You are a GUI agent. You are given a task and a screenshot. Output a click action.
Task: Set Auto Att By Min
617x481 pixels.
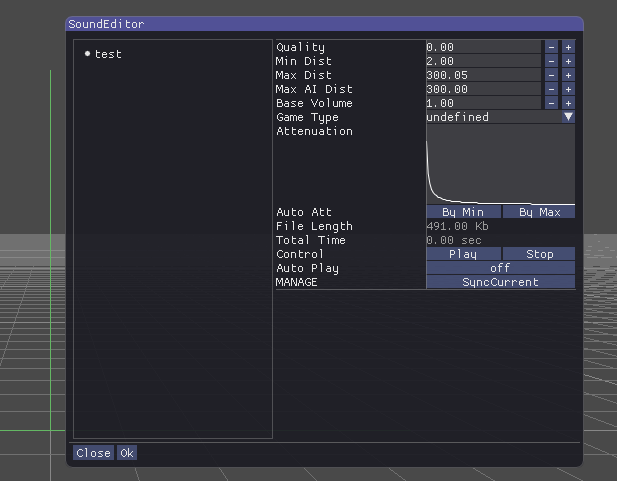tap(462, 212)
